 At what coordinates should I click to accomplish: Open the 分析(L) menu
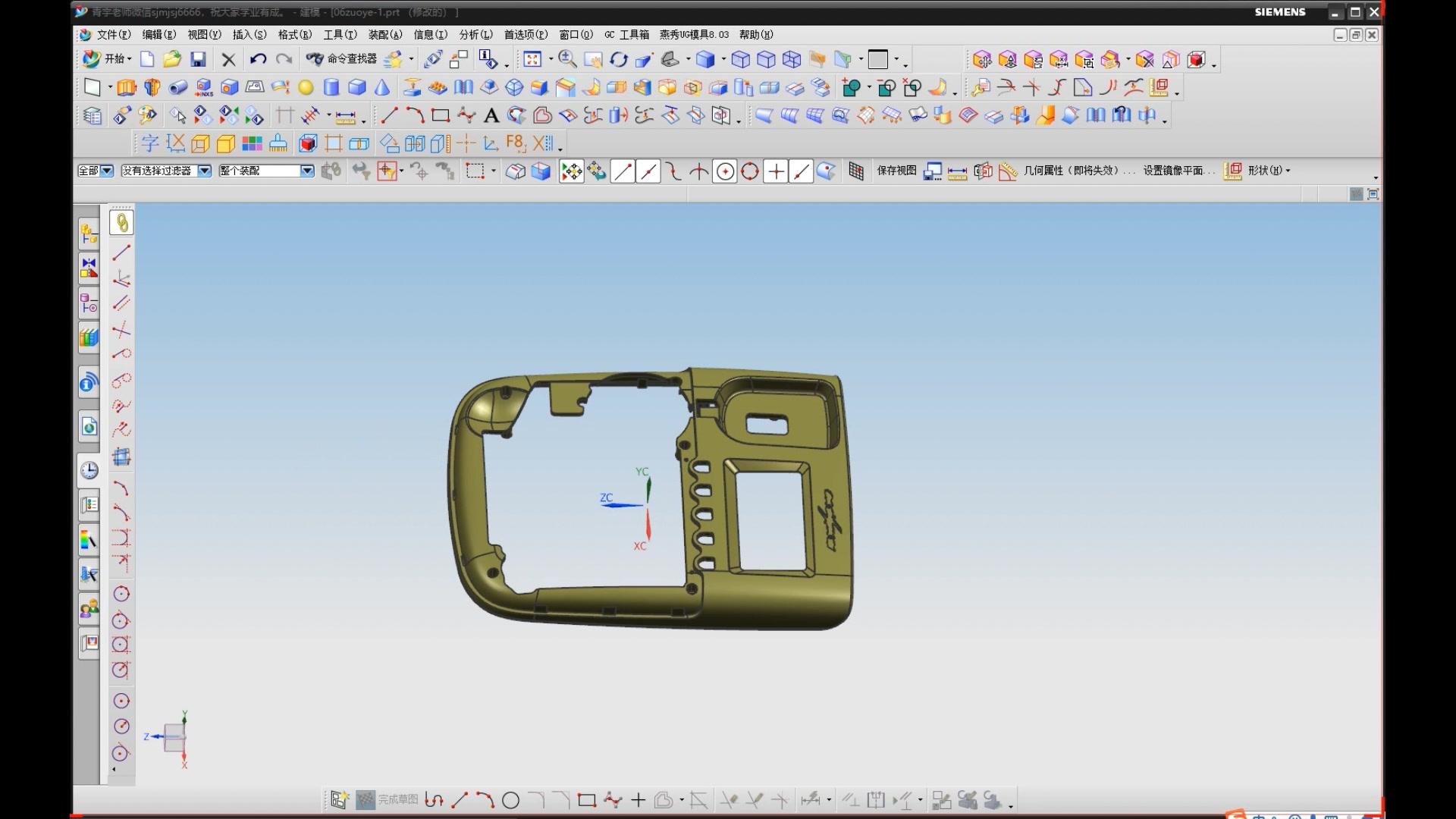(475, 35)
